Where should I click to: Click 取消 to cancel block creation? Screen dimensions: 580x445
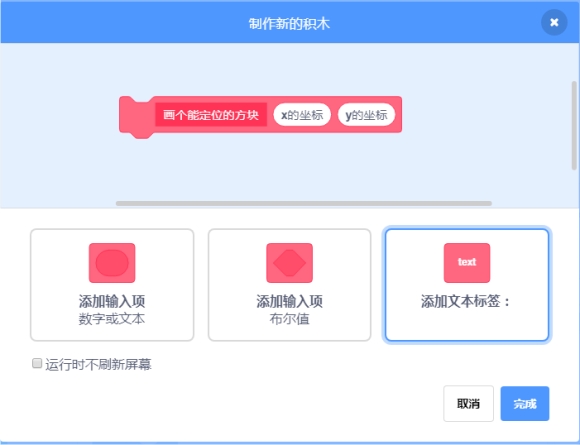pyautogui.click(x=468, y=404)
